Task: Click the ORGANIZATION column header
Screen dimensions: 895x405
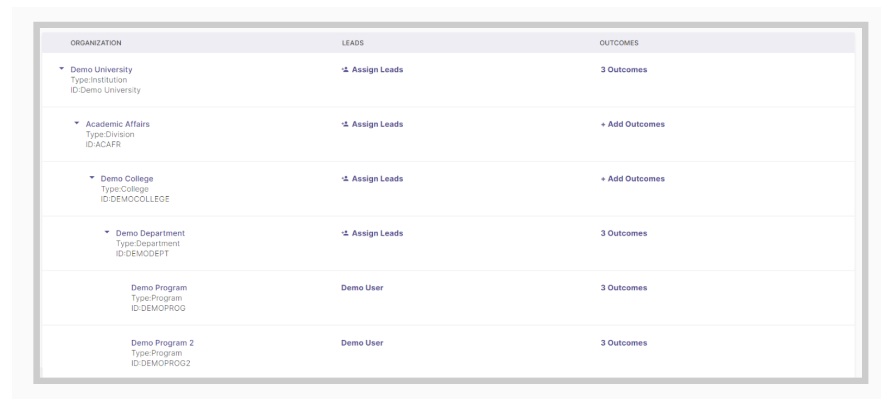Action: pyautogui.click(x=96, y=43)
